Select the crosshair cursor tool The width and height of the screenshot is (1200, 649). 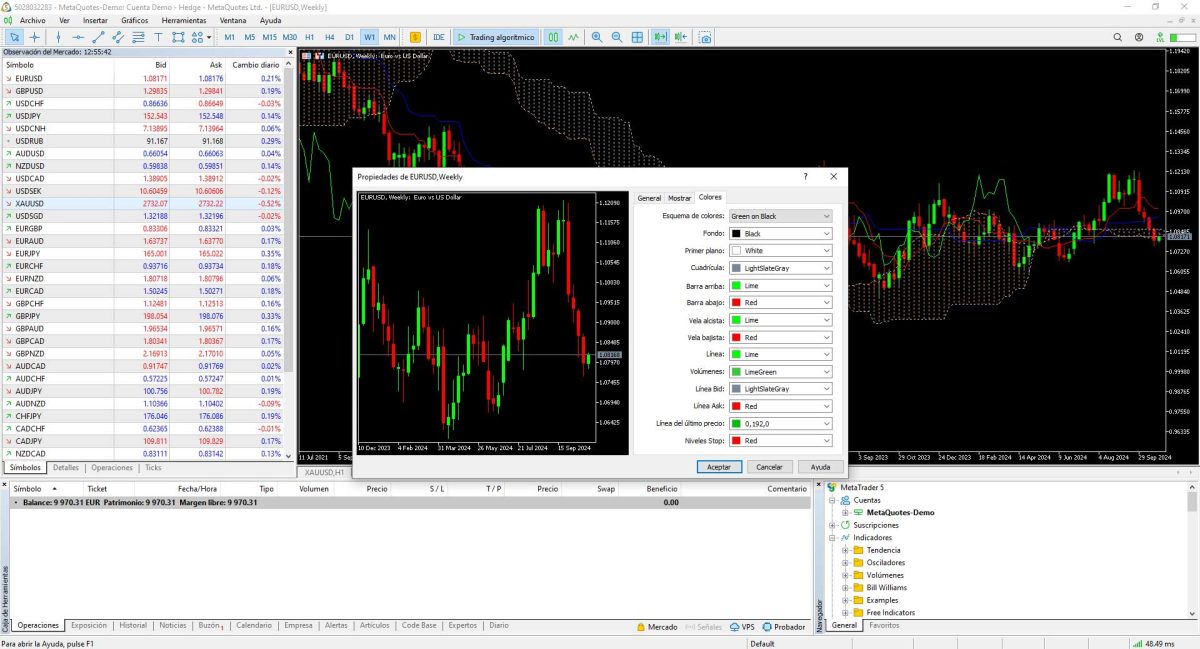[x=34, y=37]
